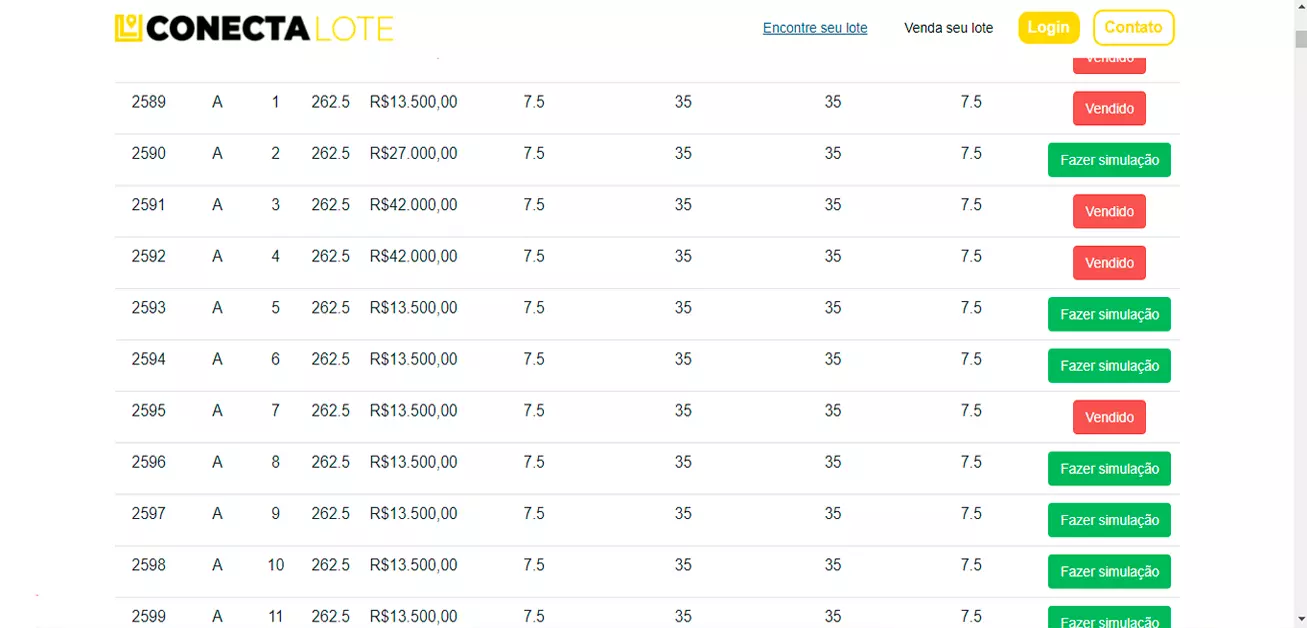Viewport: 1307px width, 628px height.
Task: Select lot ID 2598 cell
Action: [149, 565]
